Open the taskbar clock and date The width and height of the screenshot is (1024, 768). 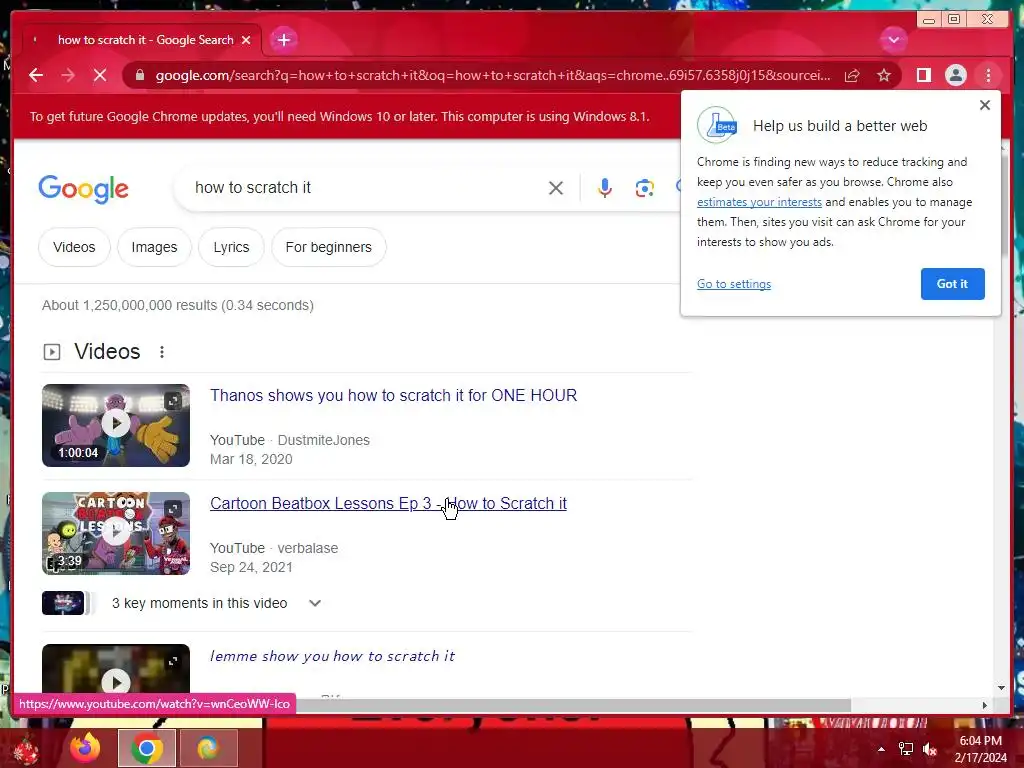[981, 749]
